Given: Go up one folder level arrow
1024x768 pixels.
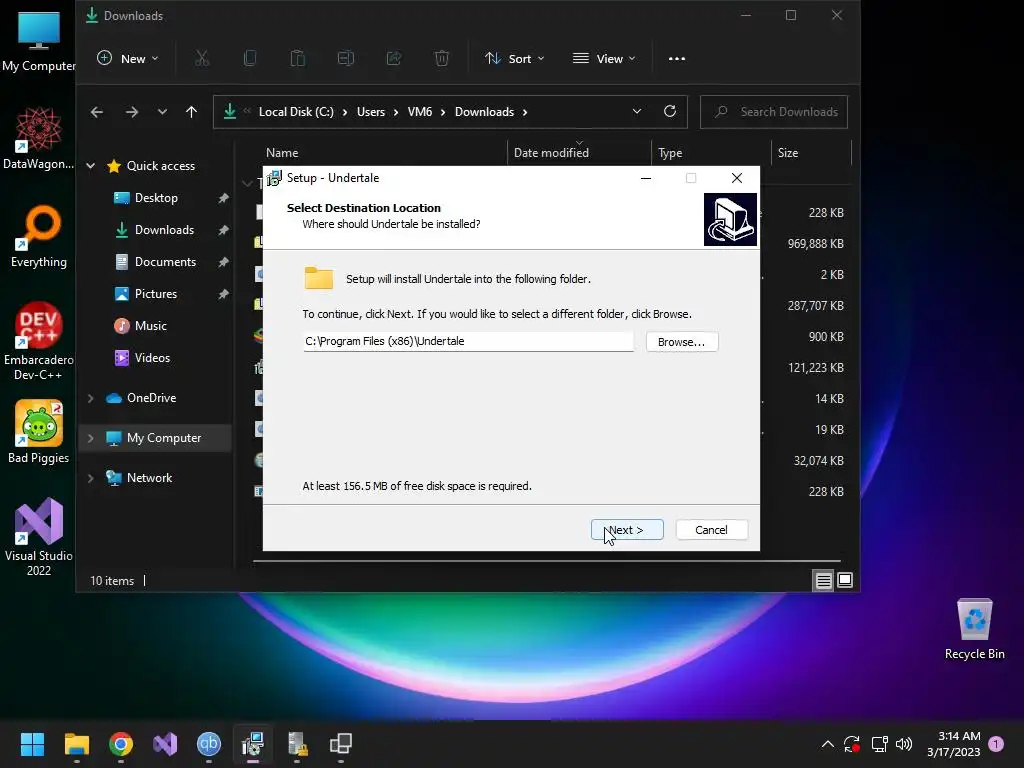Looking at the screenshot, I should 191,112.
